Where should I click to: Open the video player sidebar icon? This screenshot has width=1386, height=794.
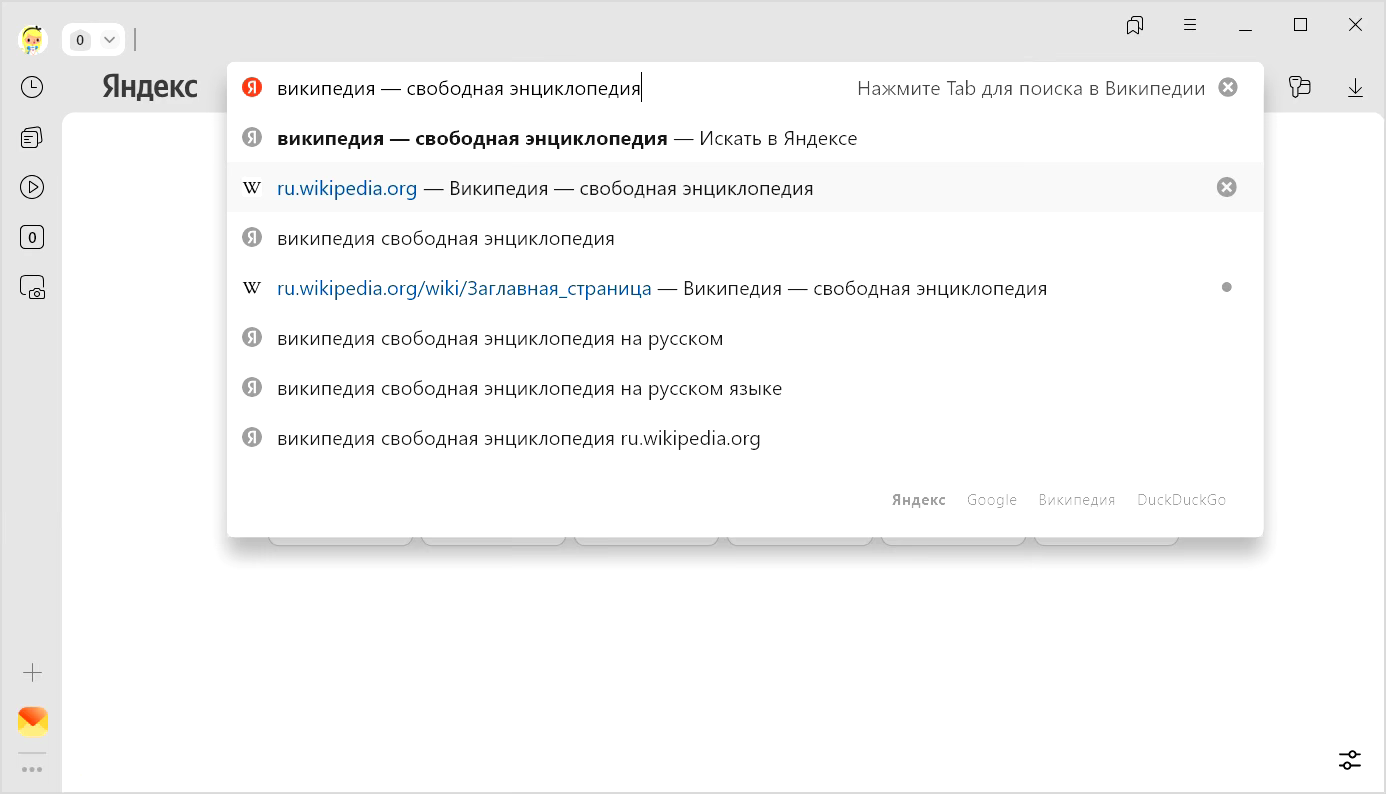point(32,187)
